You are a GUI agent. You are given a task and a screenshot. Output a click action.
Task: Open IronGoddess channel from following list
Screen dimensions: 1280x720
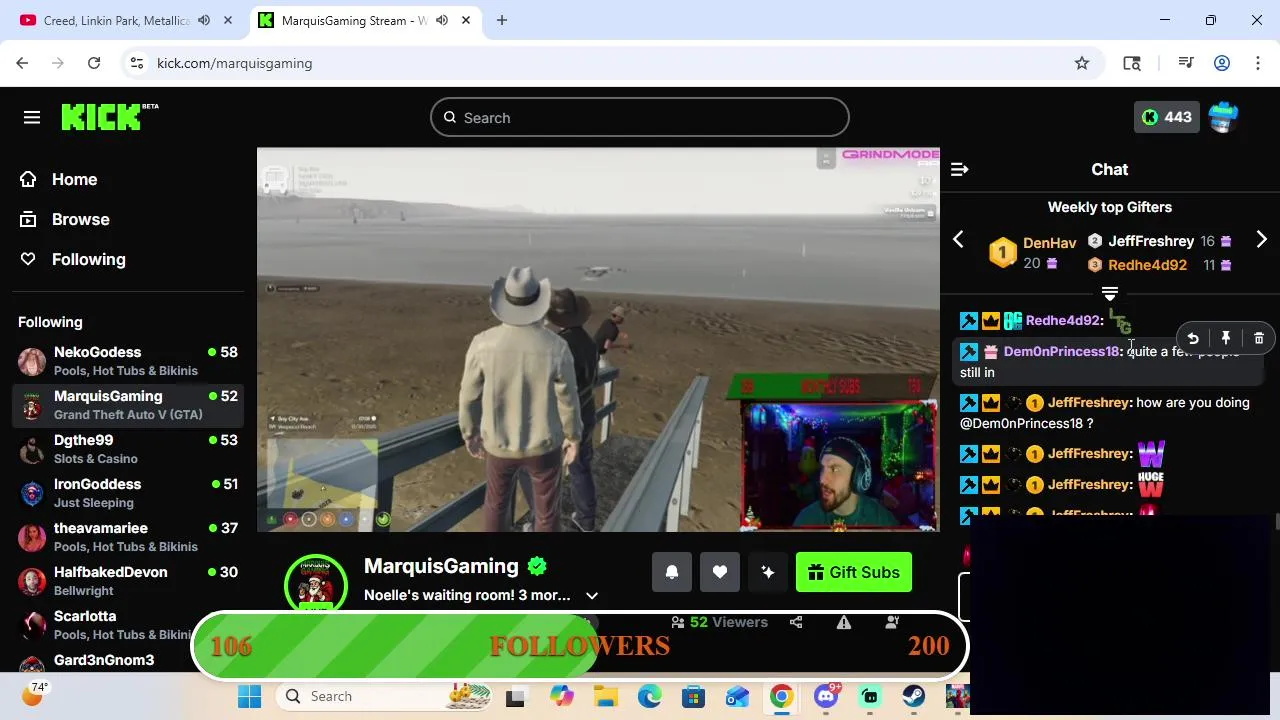[x=128, y=493]
